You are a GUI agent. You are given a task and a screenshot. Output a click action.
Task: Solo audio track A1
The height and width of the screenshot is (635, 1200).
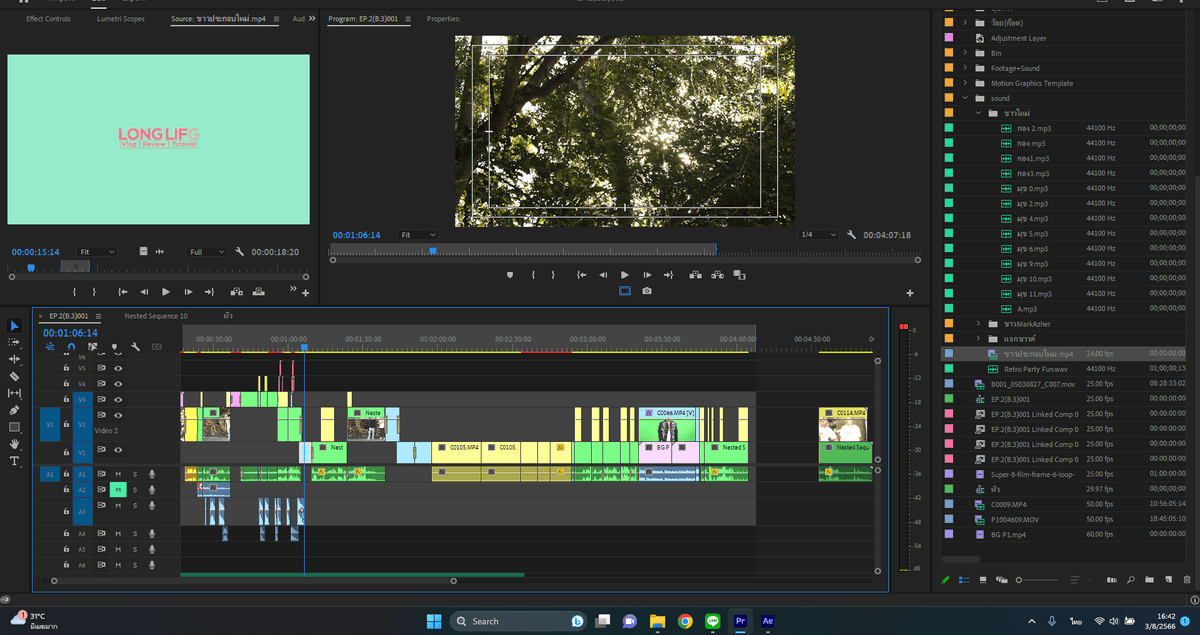pos(135,474)
